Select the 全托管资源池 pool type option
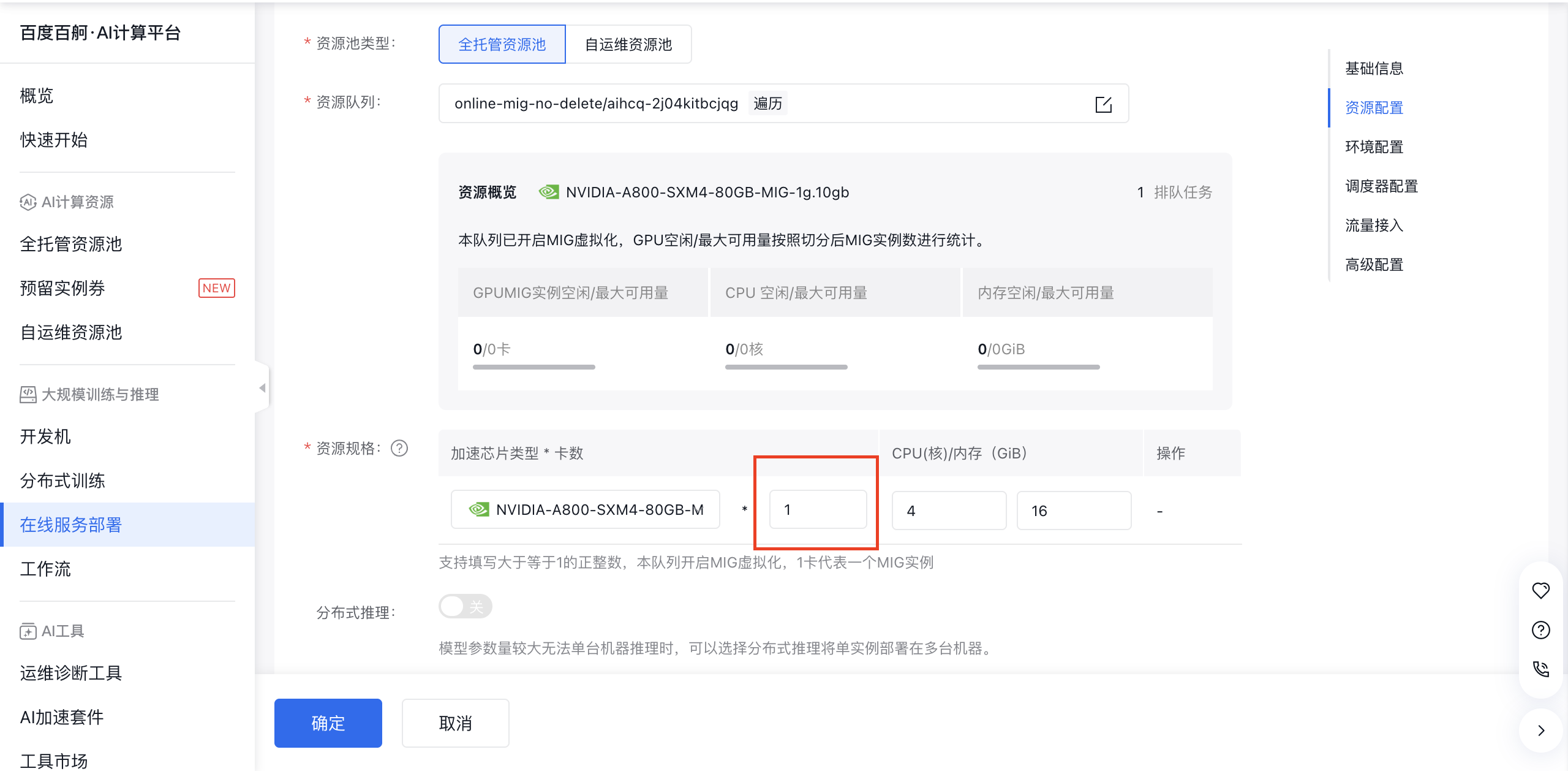The image size is (1568, 771). [x=502, y=44]
